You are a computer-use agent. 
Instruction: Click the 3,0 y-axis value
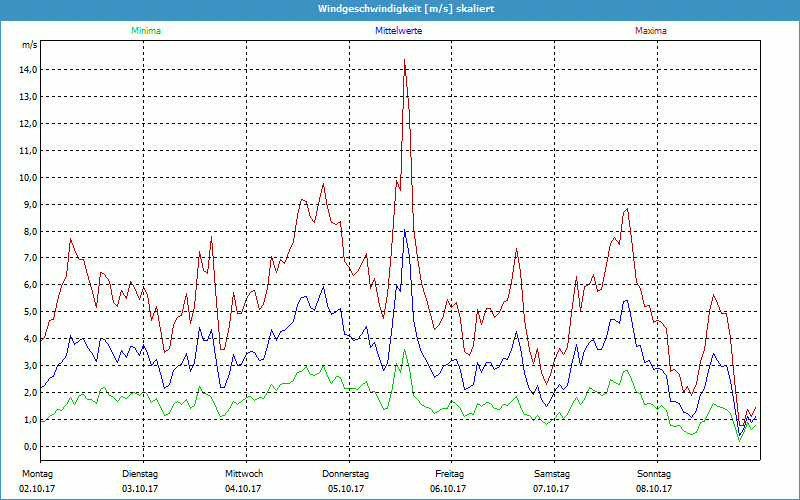point(31,366)
